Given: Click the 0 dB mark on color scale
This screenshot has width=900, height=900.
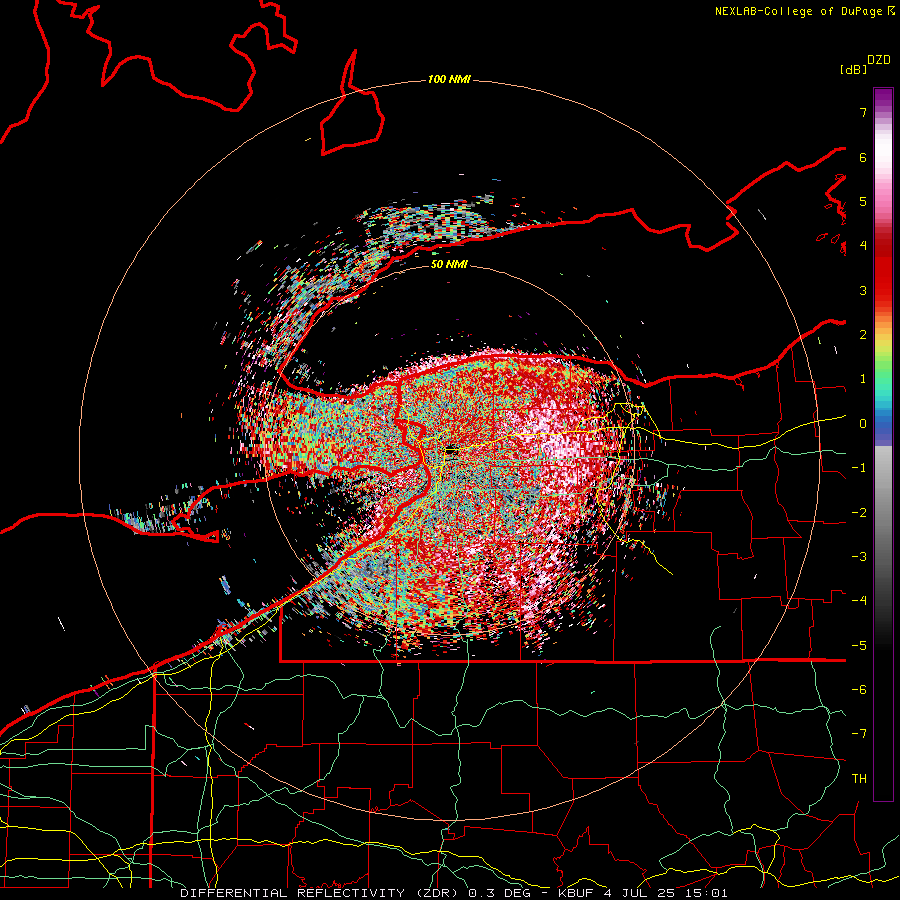Looking at the screenshot, I should (863, 424).
